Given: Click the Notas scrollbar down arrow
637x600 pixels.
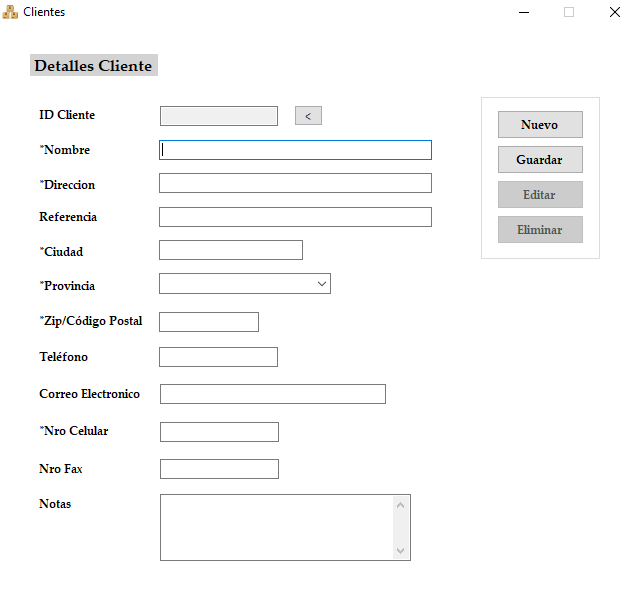Looking at the screenshot, I should (x=401, y=551).
